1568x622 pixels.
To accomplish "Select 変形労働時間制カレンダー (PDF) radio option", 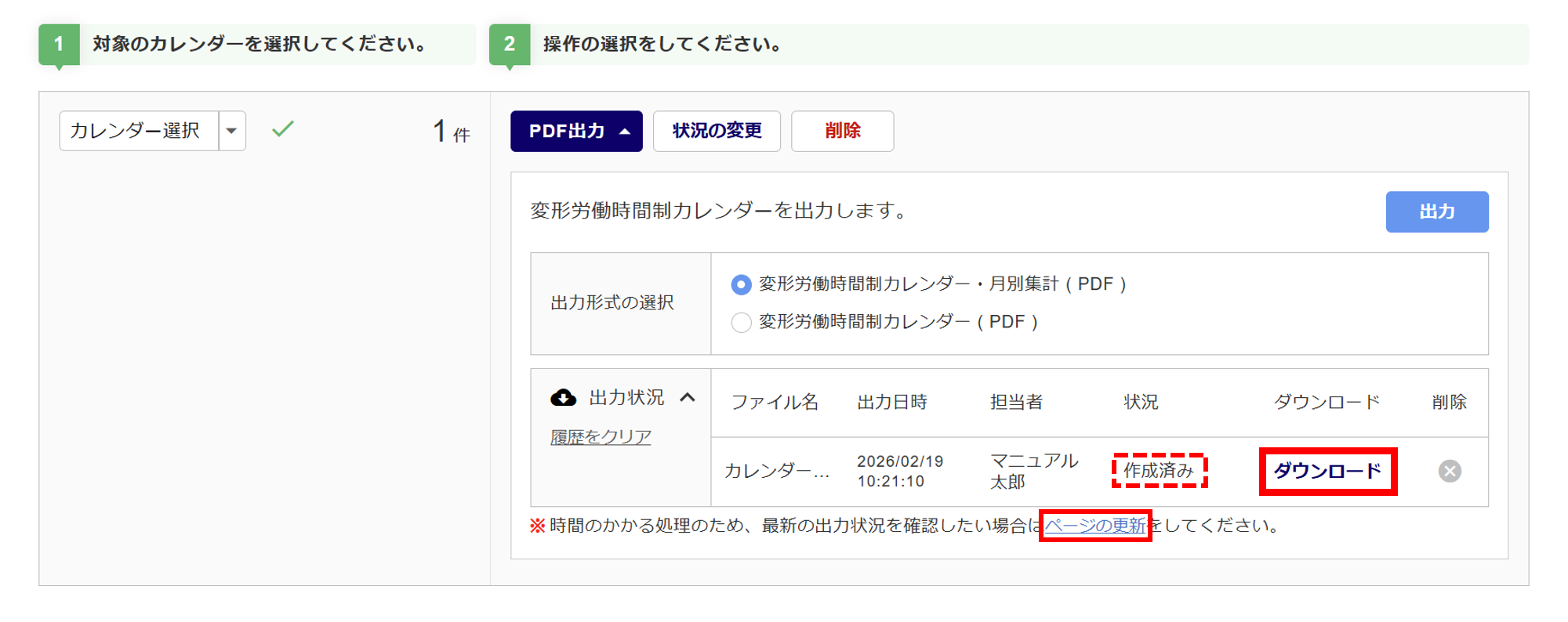I will point(741,322).
